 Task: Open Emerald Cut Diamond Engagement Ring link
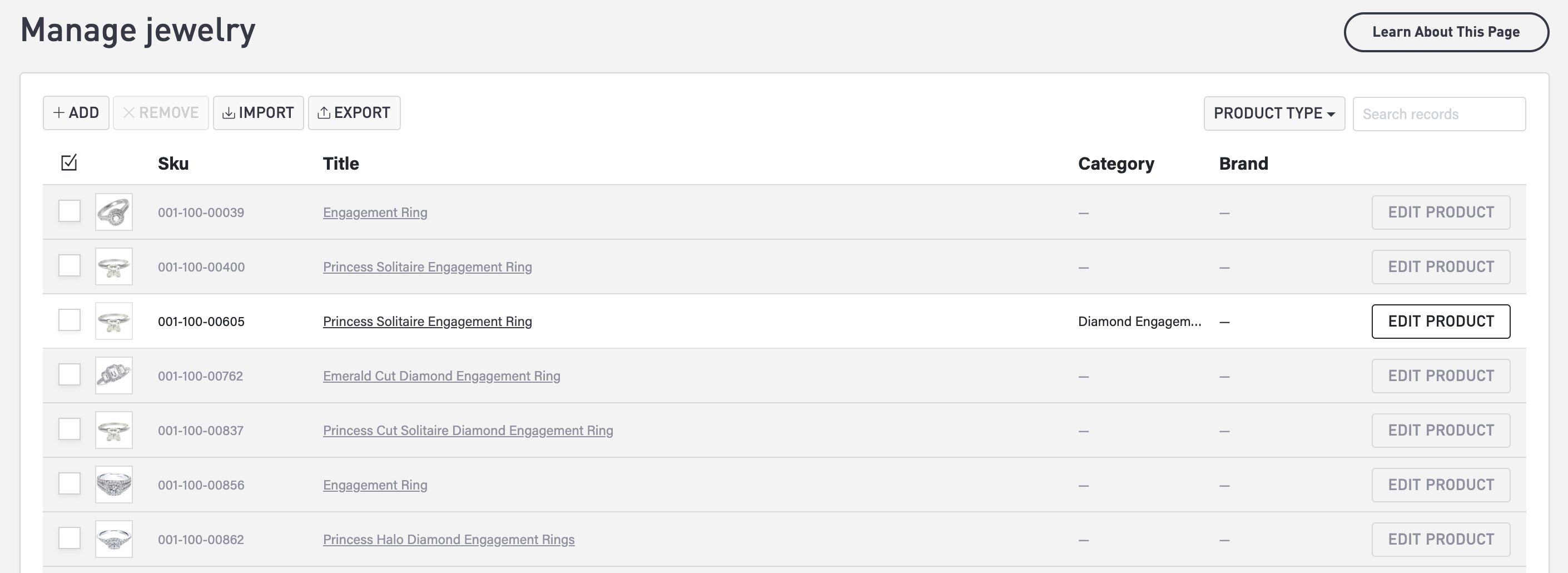coord(441,376)
